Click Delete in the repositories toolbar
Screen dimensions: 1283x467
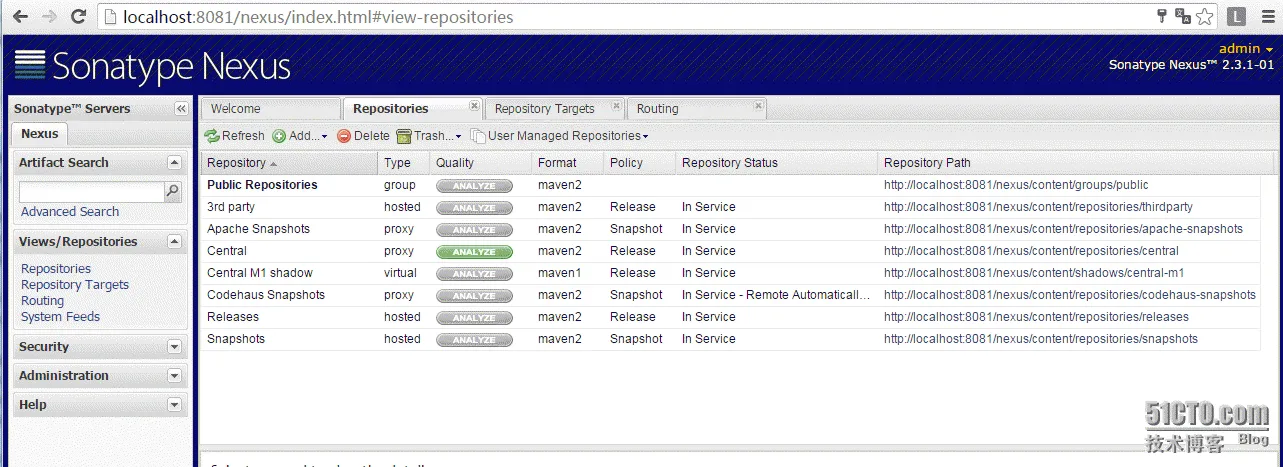click(x=363, y=136)
